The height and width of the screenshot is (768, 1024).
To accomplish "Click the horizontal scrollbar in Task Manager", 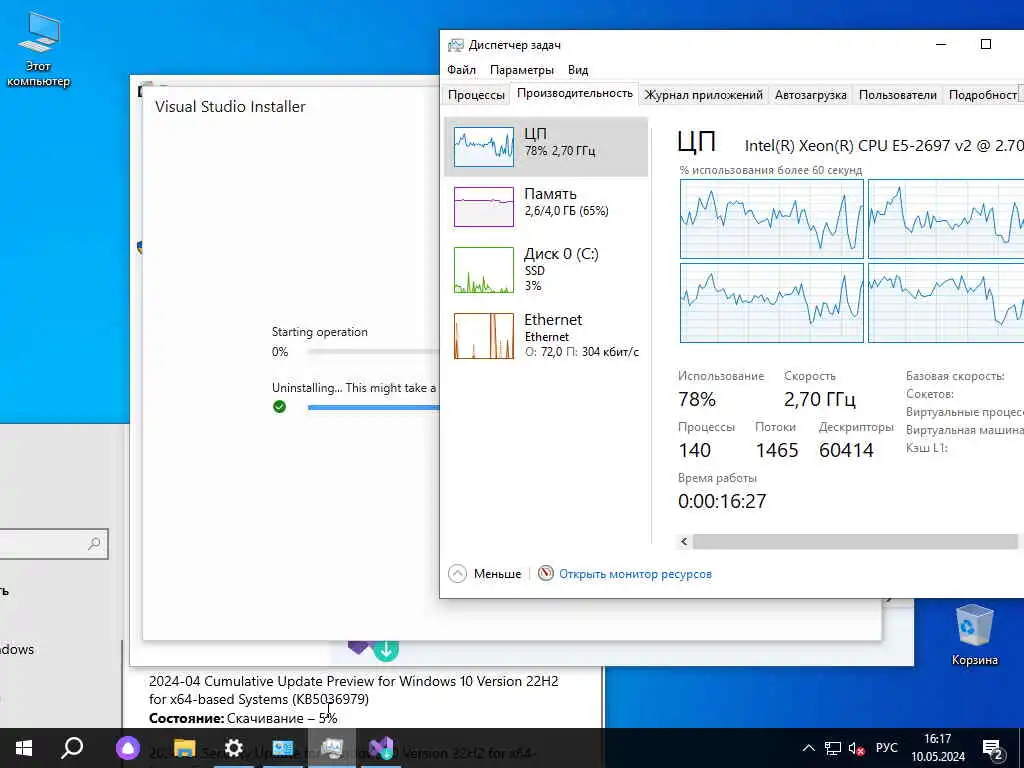I will [x=855, y=541].
